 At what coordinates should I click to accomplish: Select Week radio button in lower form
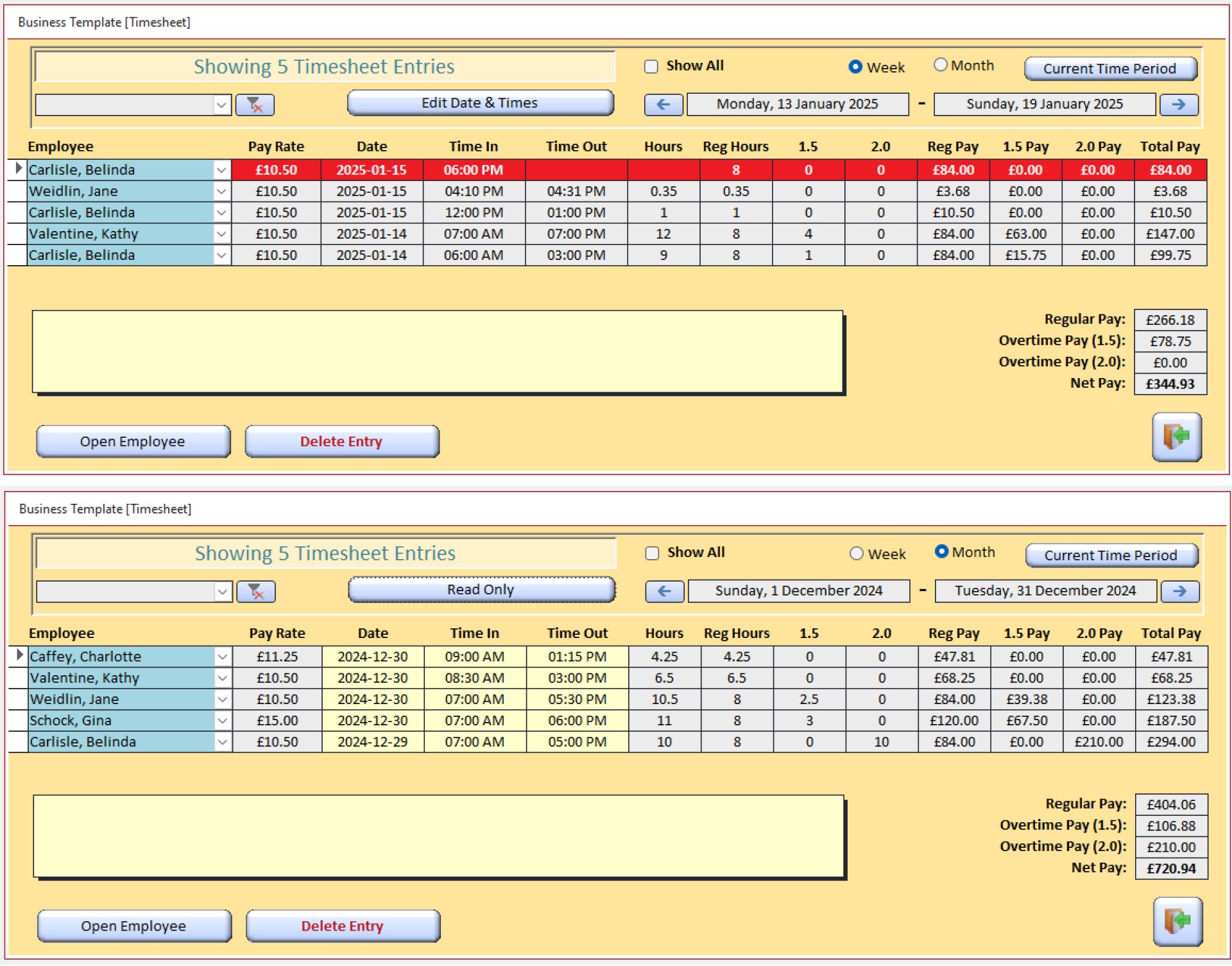[x=857, y=553]
